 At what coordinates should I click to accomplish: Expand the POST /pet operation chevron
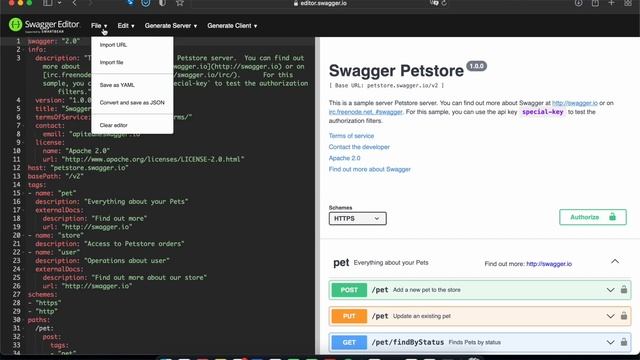pos(610,290)
